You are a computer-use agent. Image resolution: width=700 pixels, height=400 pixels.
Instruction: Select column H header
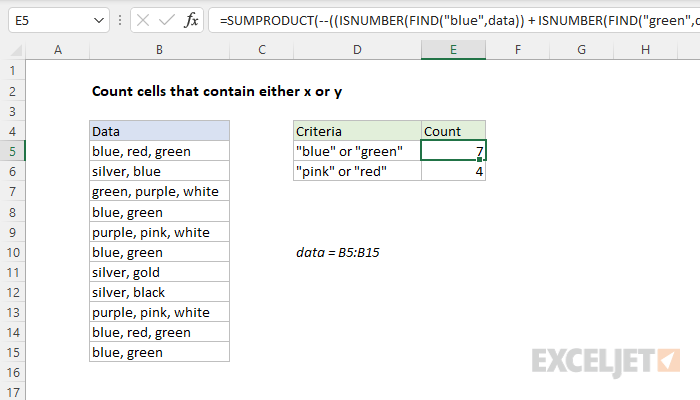(645, 50)
